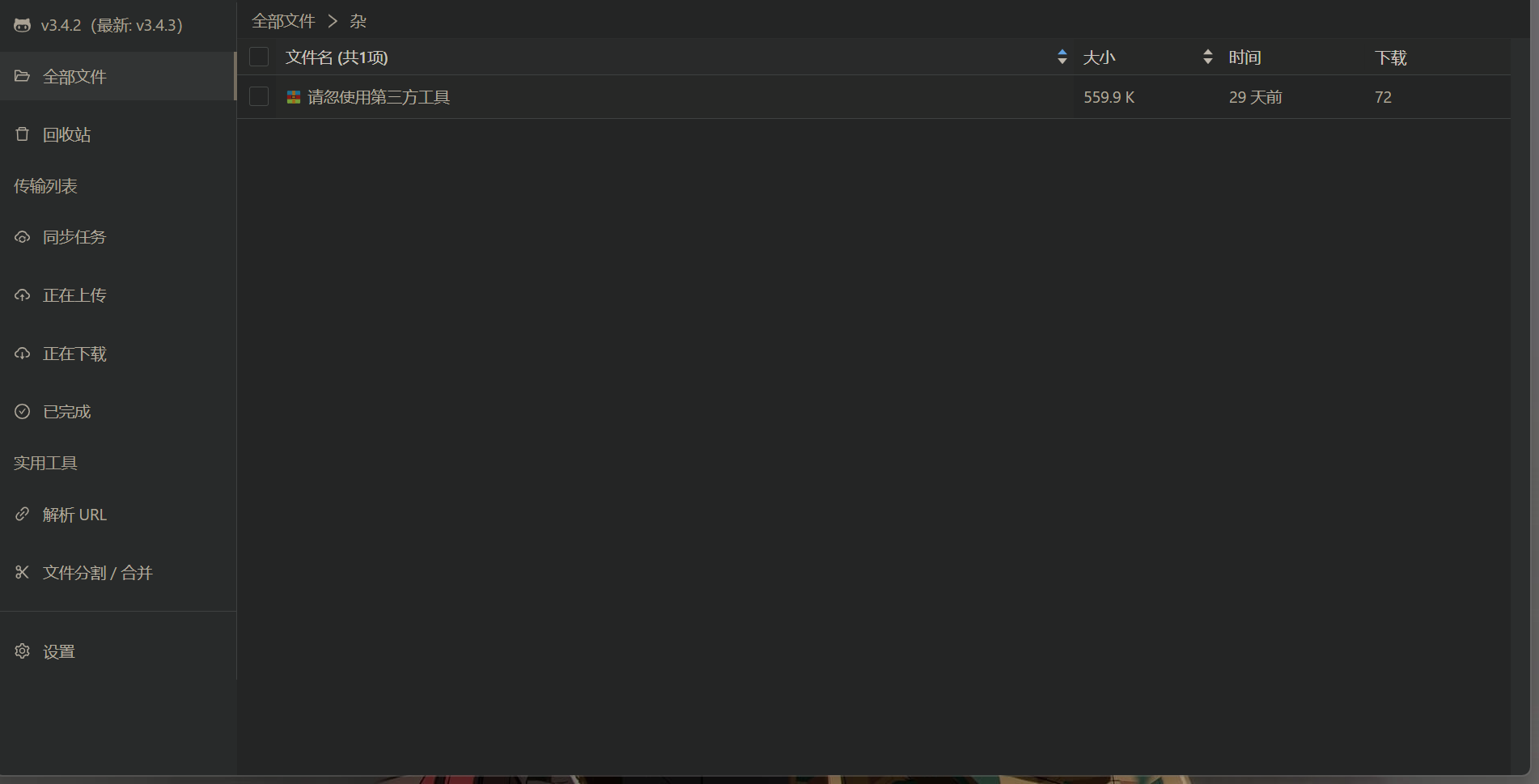
Task: Click the 解析 URL link icon
Action: (23, 515)
